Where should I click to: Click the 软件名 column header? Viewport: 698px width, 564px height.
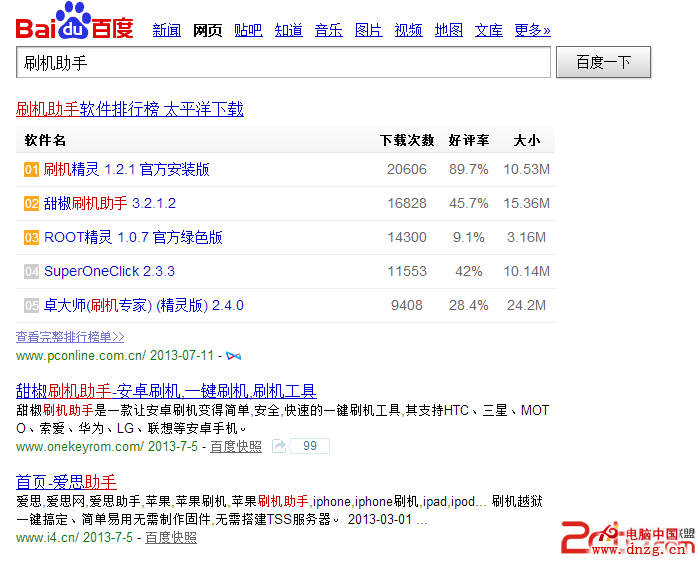click(45, 141)
